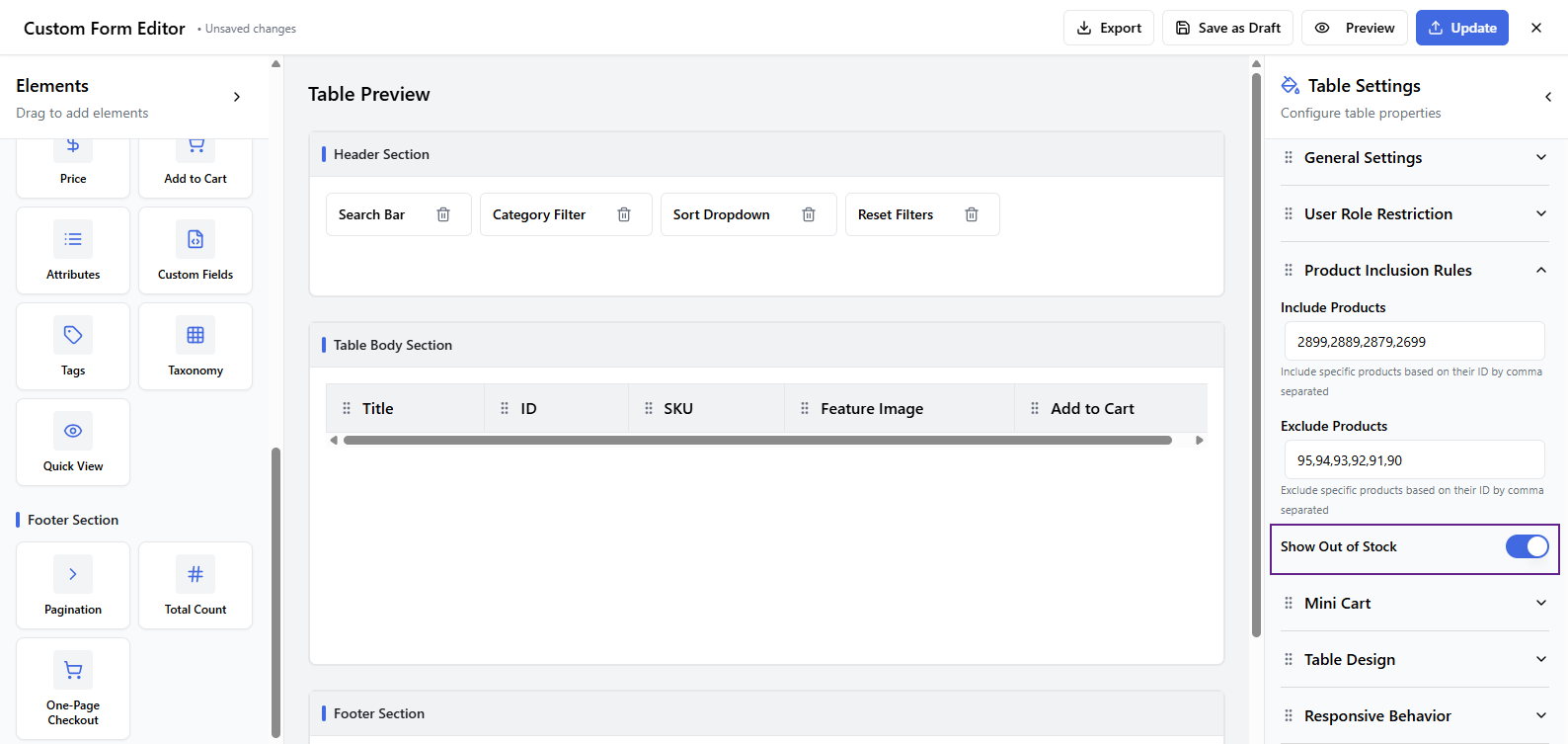1568x744 pixels.
Task: Click the table columns horizontal scrollbar
Action: click(757, 441)
